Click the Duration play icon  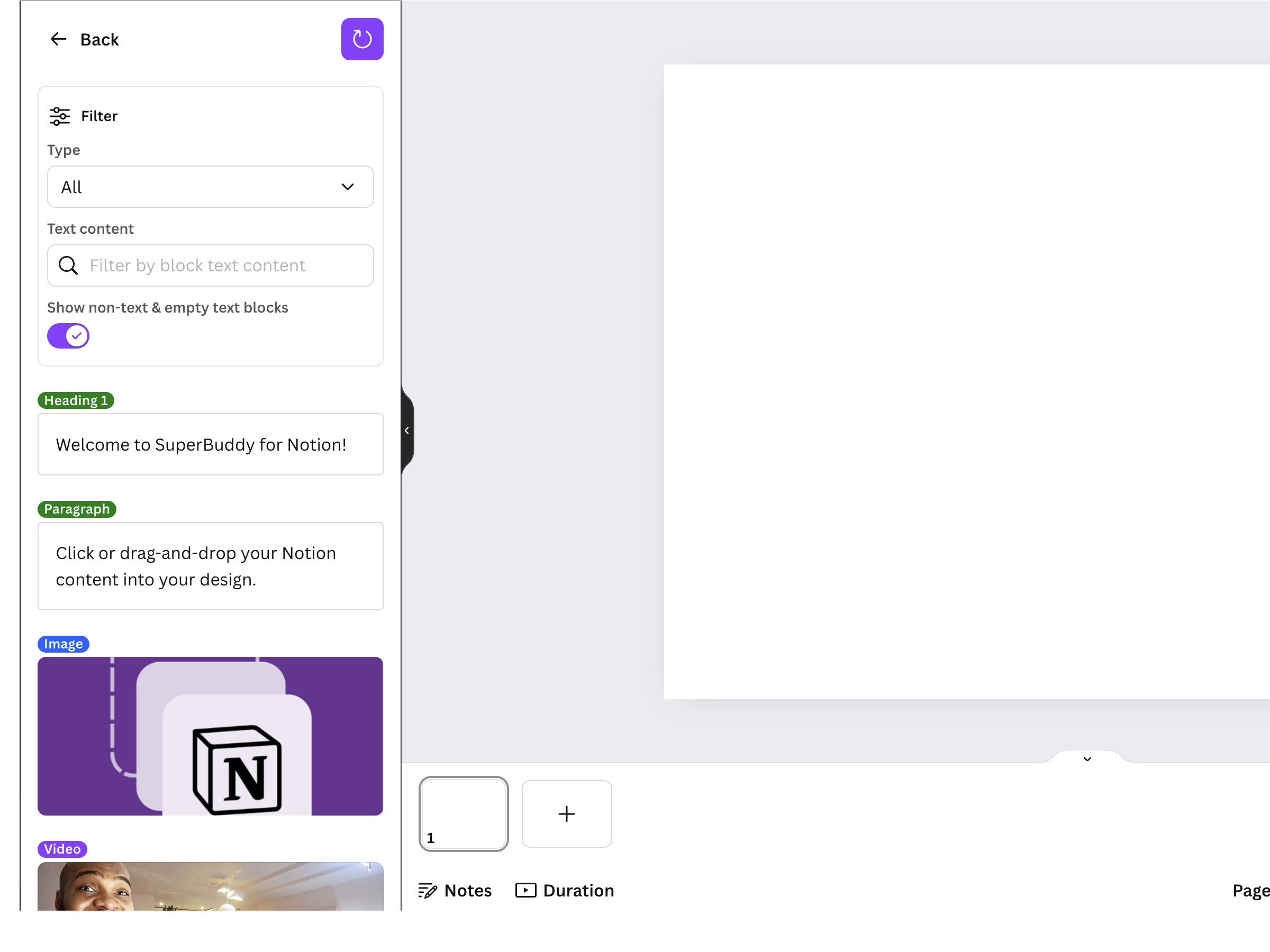tap(525, 890)
